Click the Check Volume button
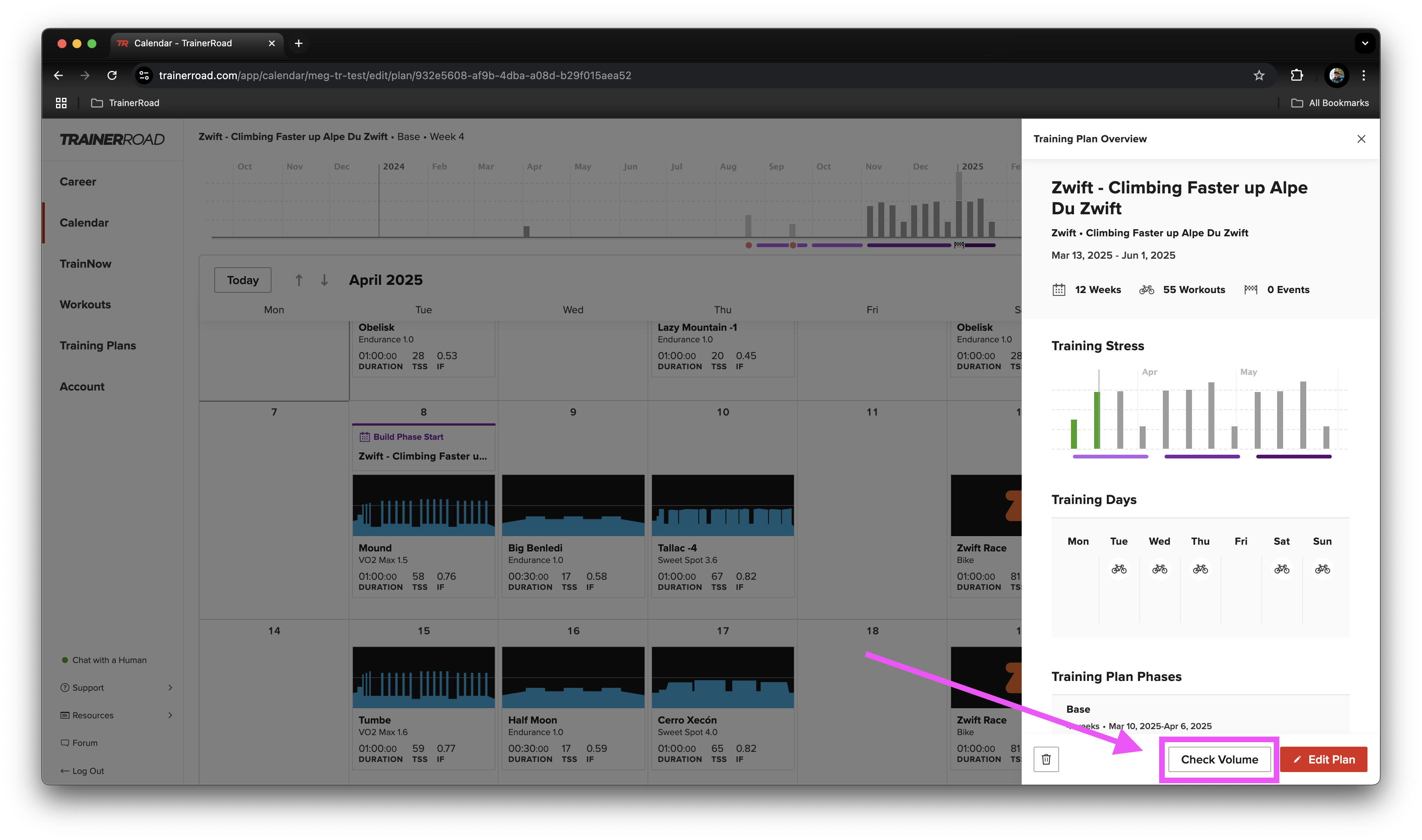 click(1219, 759)
